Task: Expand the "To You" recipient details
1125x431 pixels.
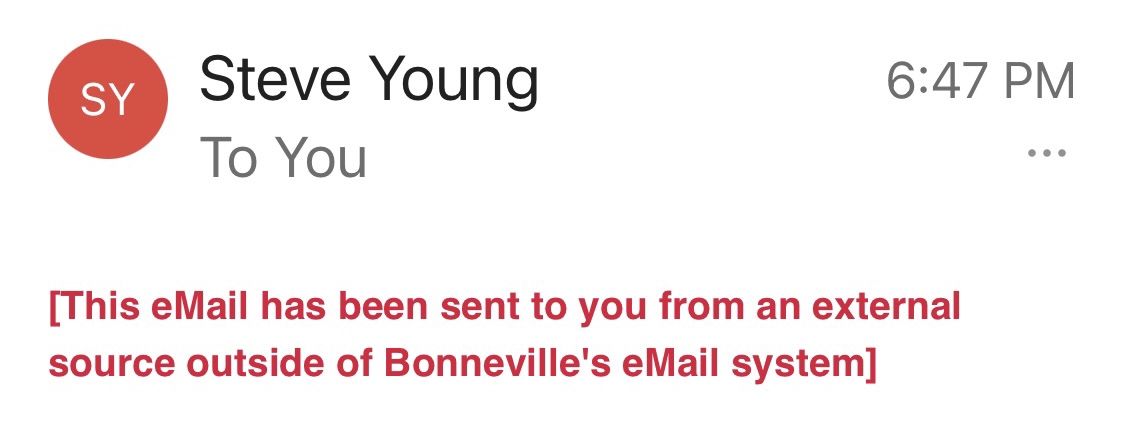Action: 284,158
